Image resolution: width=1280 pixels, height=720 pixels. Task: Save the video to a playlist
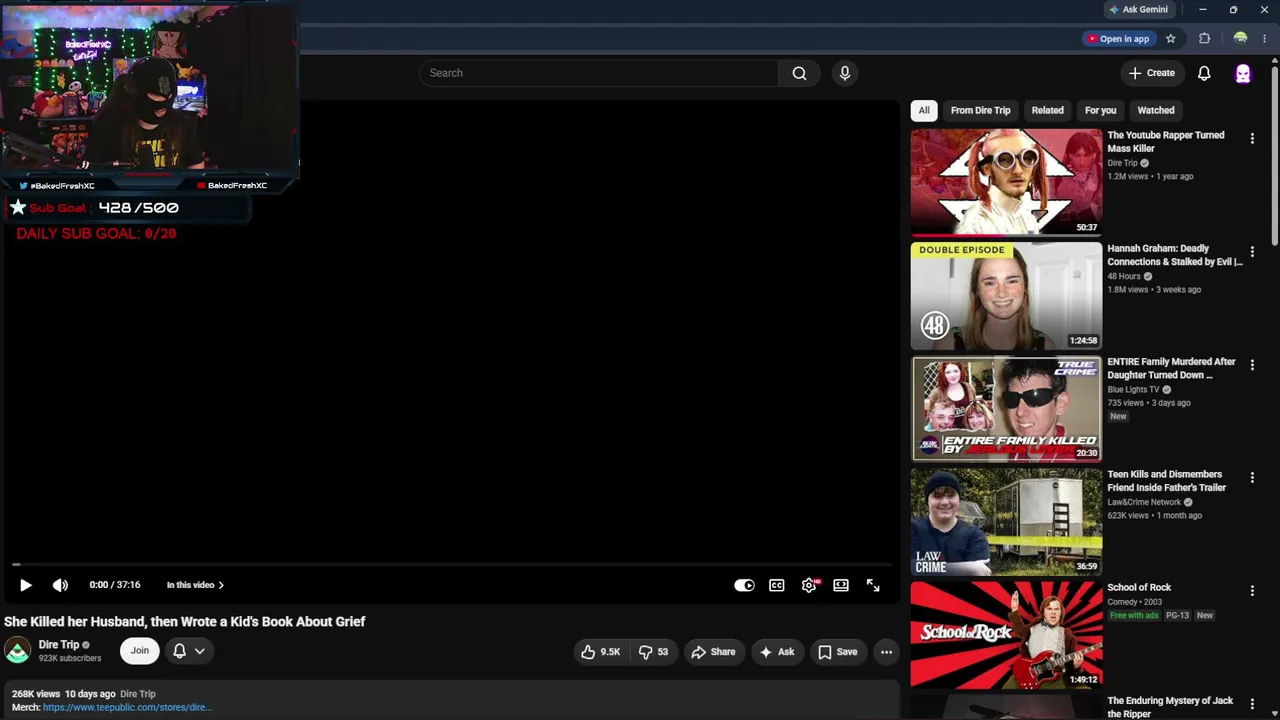pos(838,652)
